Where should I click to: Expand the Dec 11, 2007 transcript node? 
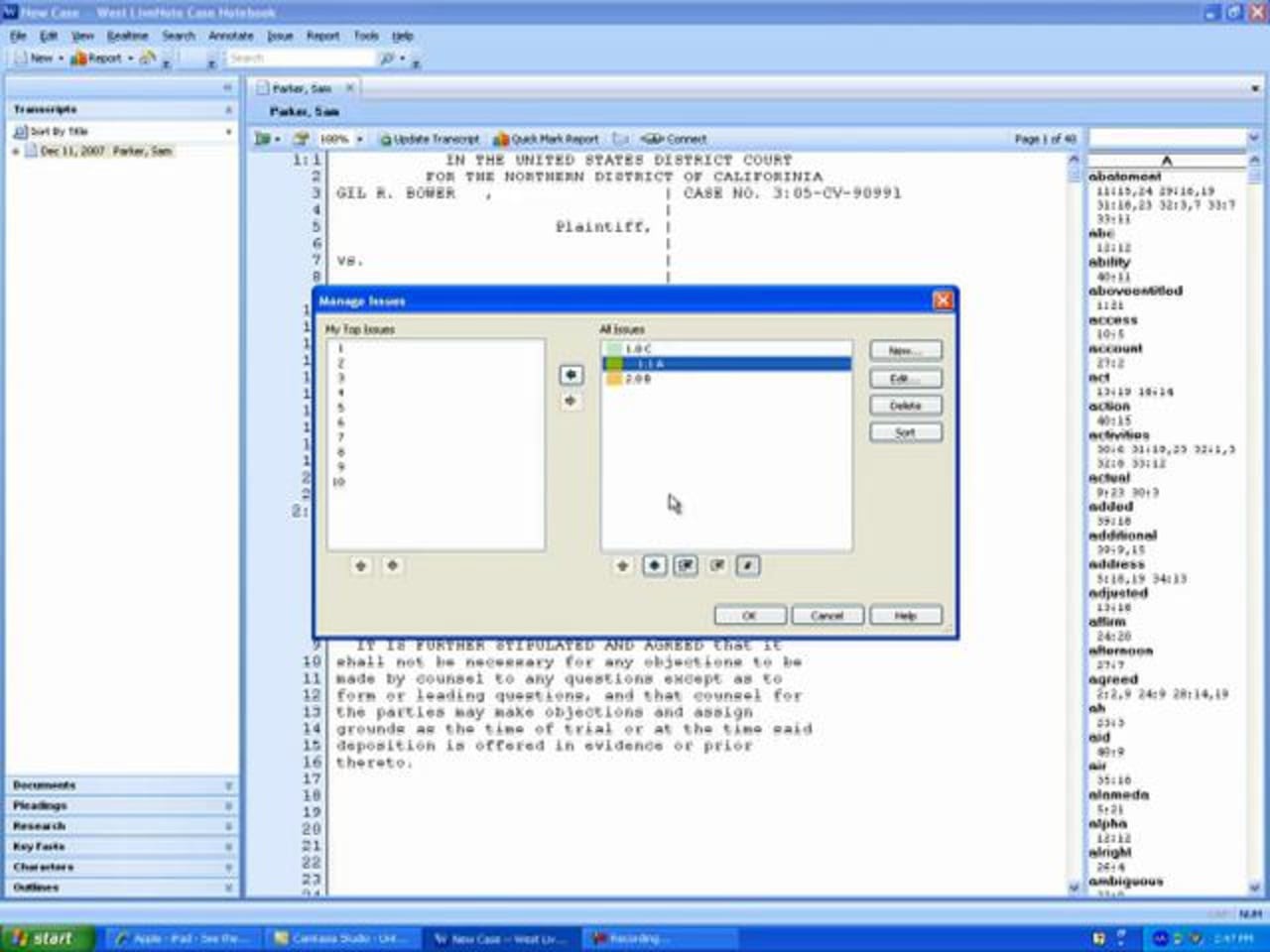pyautogui.click(x=16, y=152)
